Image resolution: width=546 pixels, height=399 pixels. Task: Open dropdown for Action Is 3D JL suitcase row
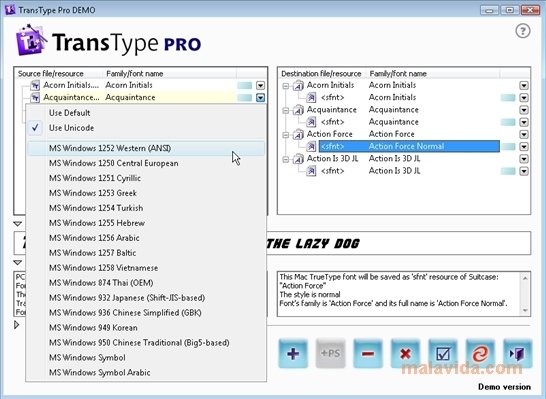[524, 159]
